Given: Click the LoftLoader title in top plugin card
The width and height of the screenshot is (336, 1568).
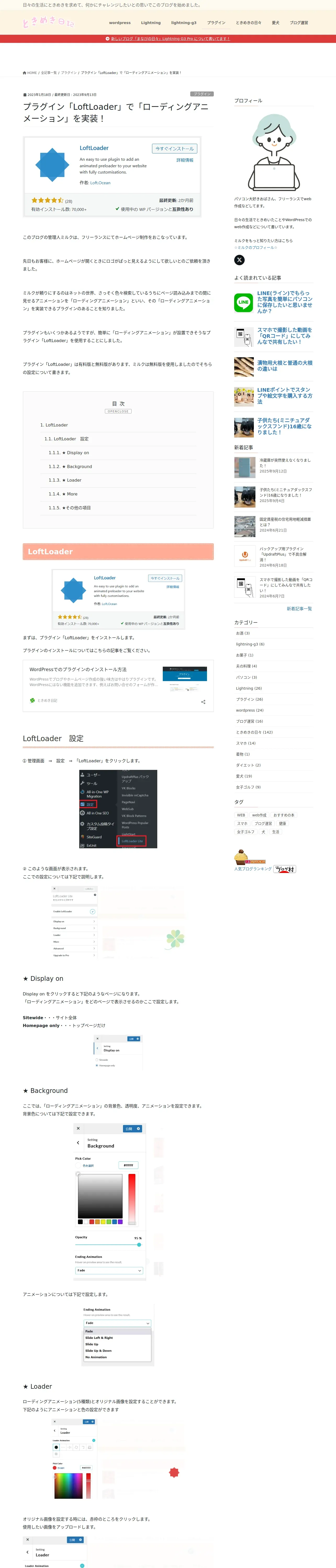Looking at the screenshot, I should coord(94,148).
